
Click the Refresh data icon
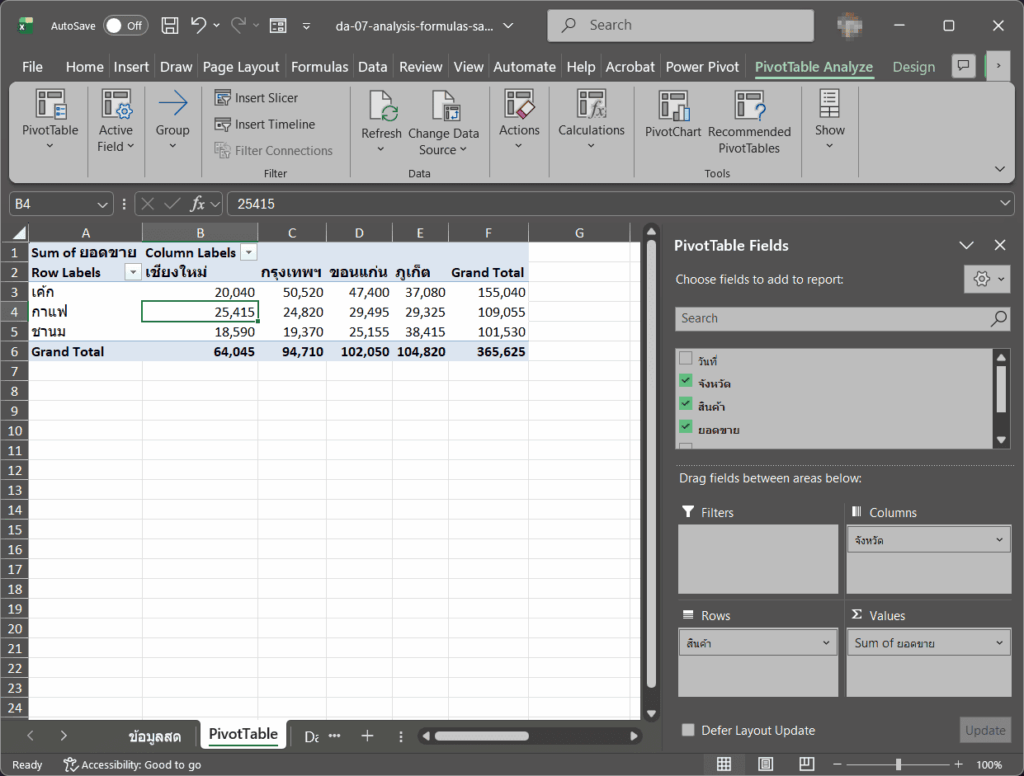point(381,106)
